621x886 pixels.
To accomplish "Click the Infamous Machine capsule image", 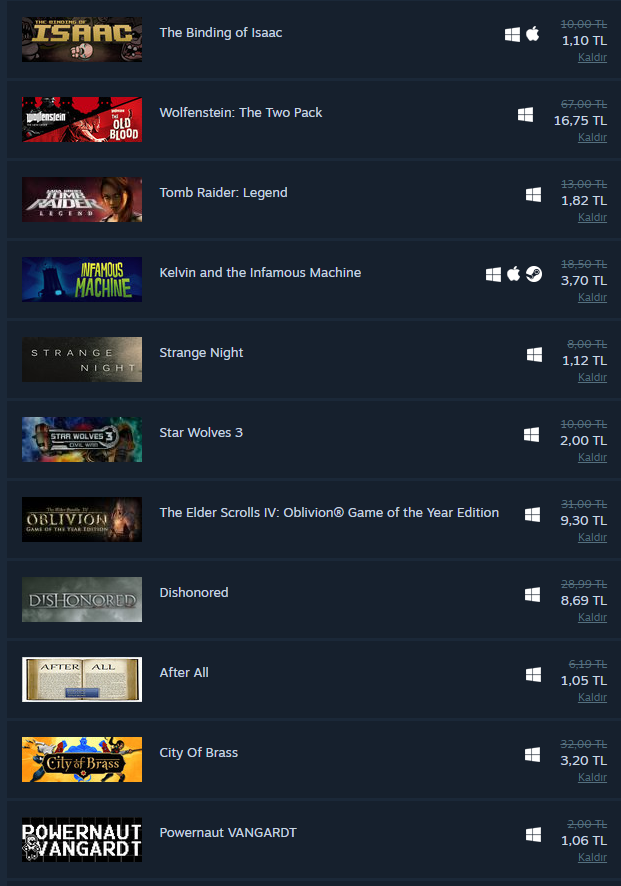I will click(82, 280).
